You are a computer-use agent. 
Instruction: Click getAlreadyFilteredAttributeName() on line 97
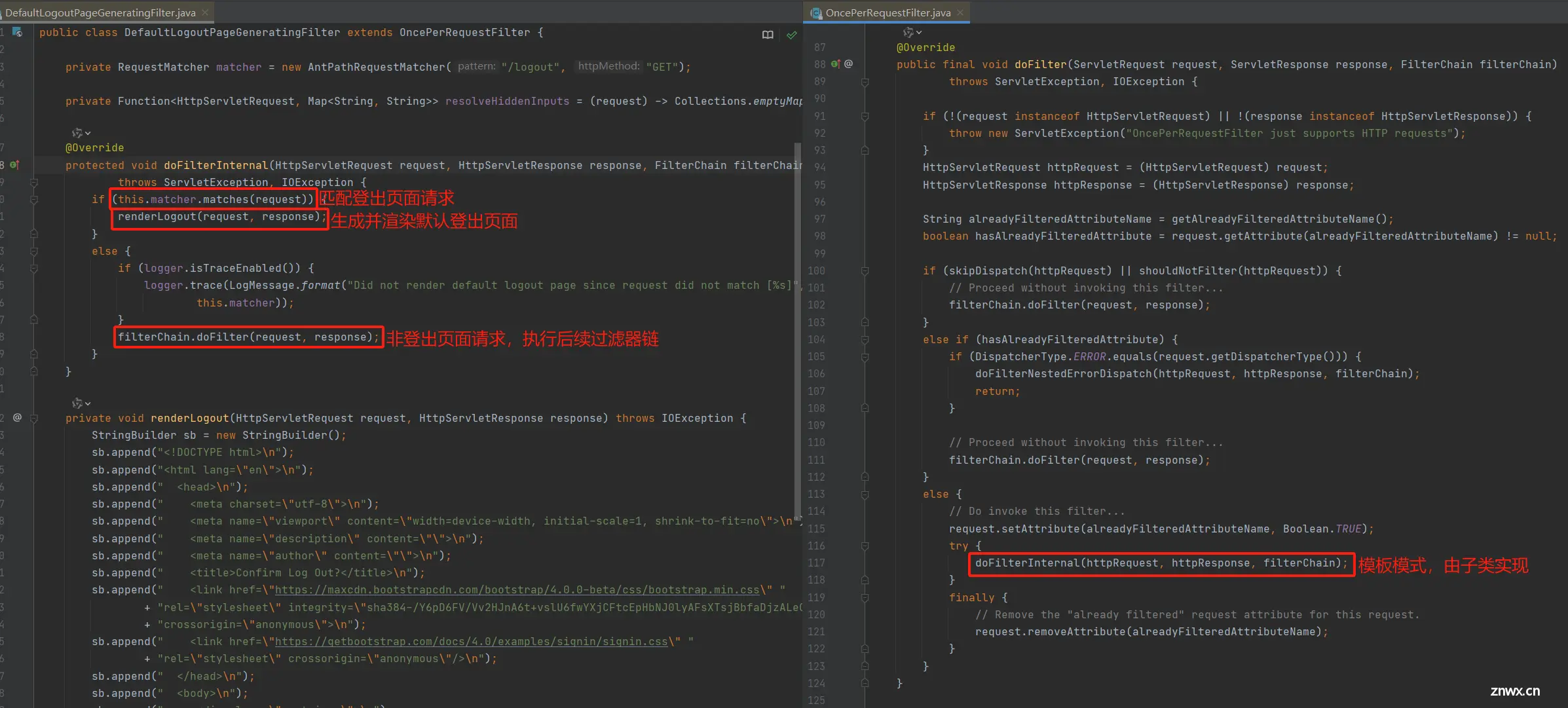[1279, 219]
